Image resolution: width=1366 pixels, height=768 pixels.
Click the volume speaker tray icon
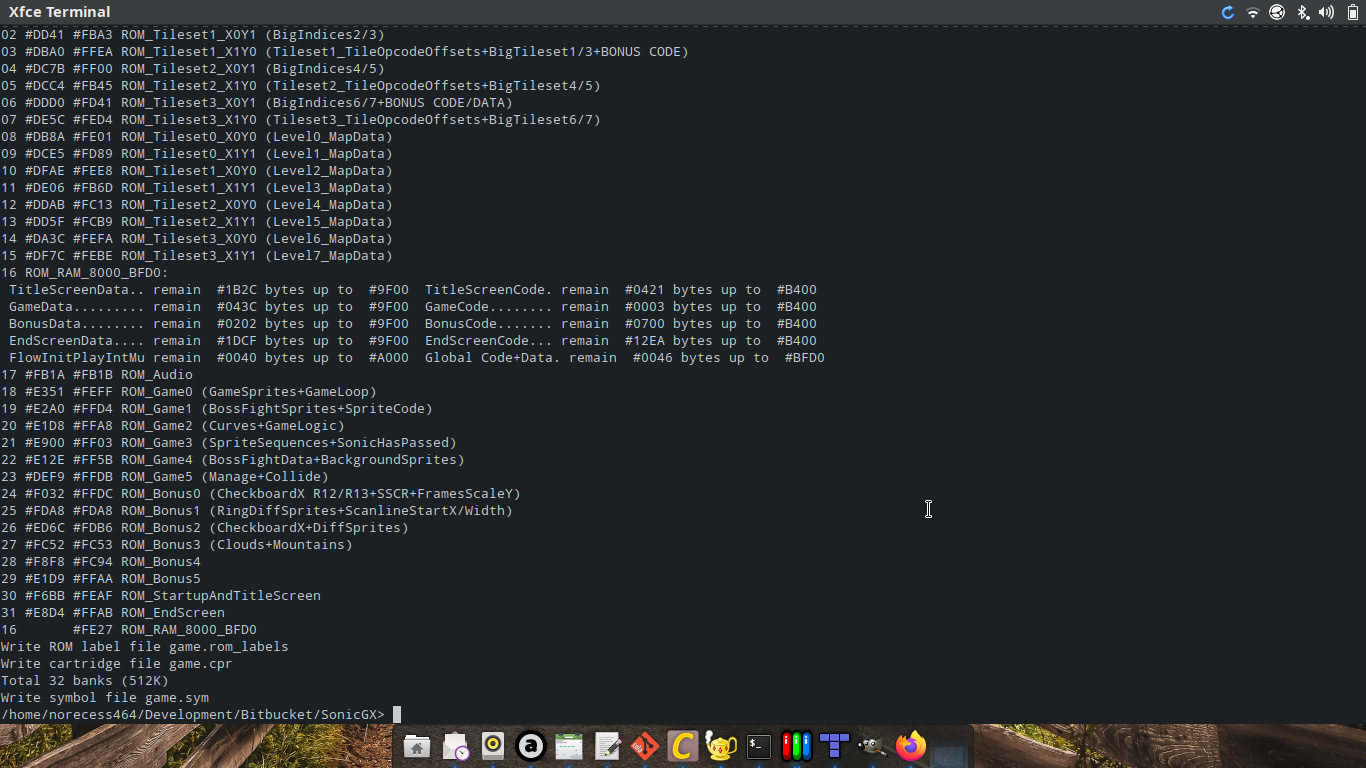pyautogui.click(x=1327, y=12)
